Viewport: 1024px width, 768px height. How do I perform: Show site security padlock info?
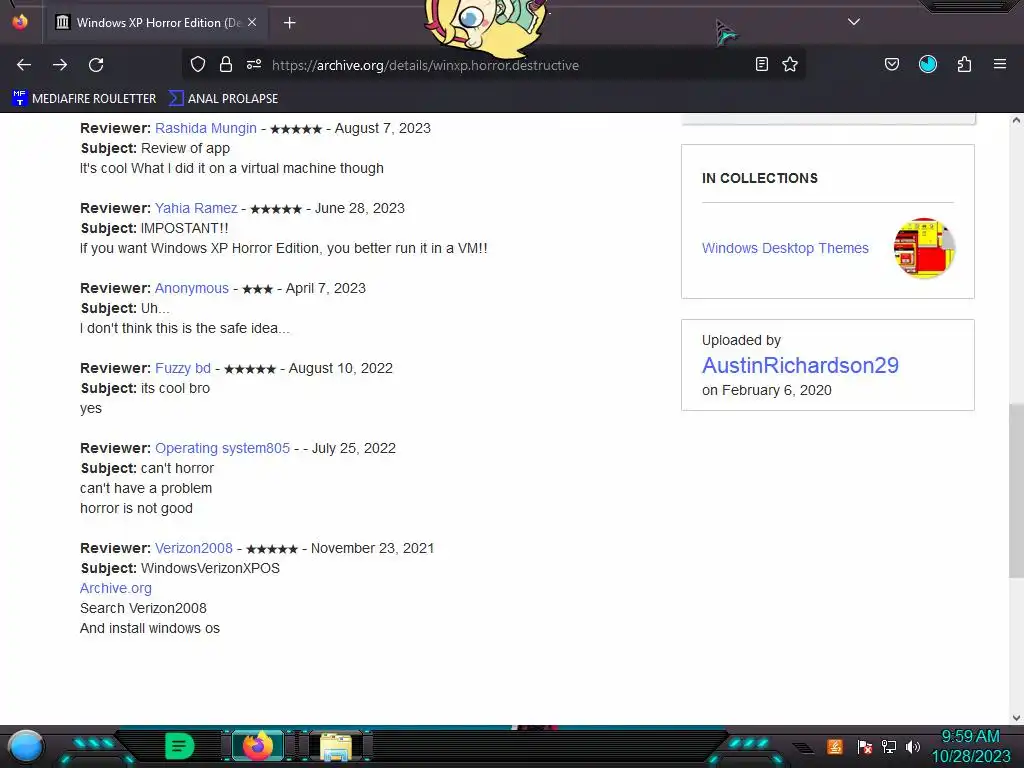[226, 64]
